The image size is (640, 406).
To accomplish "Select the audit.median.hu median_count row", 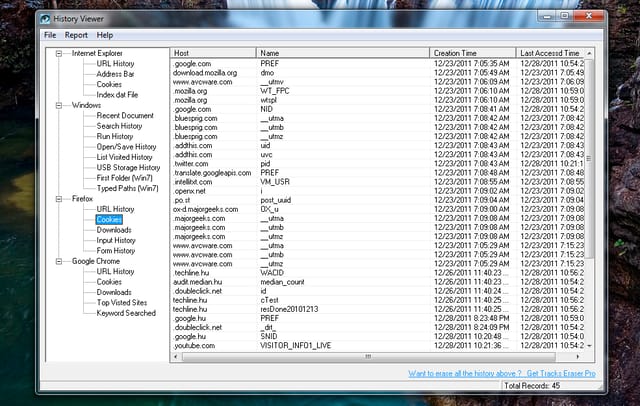I will tap(378, 282).
